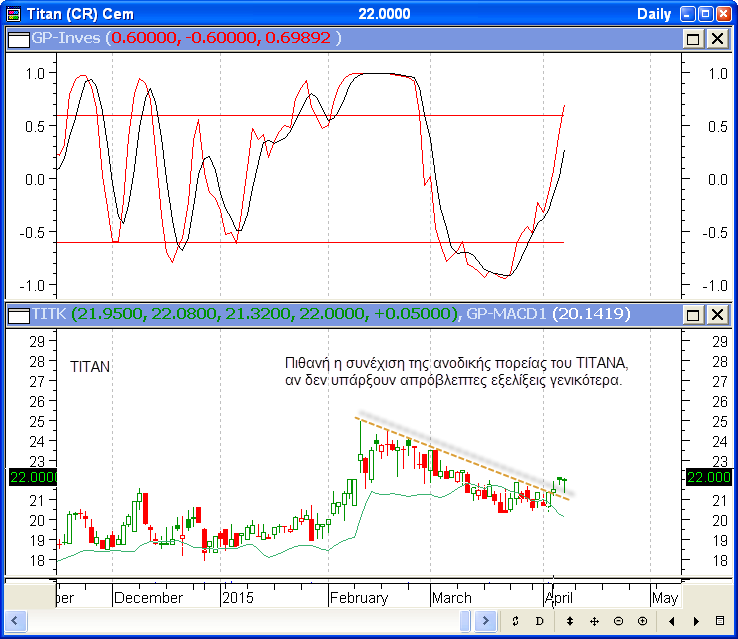Close the TITK price pane
This screenshot has height=639, width=738.
(x=717, y=314)
